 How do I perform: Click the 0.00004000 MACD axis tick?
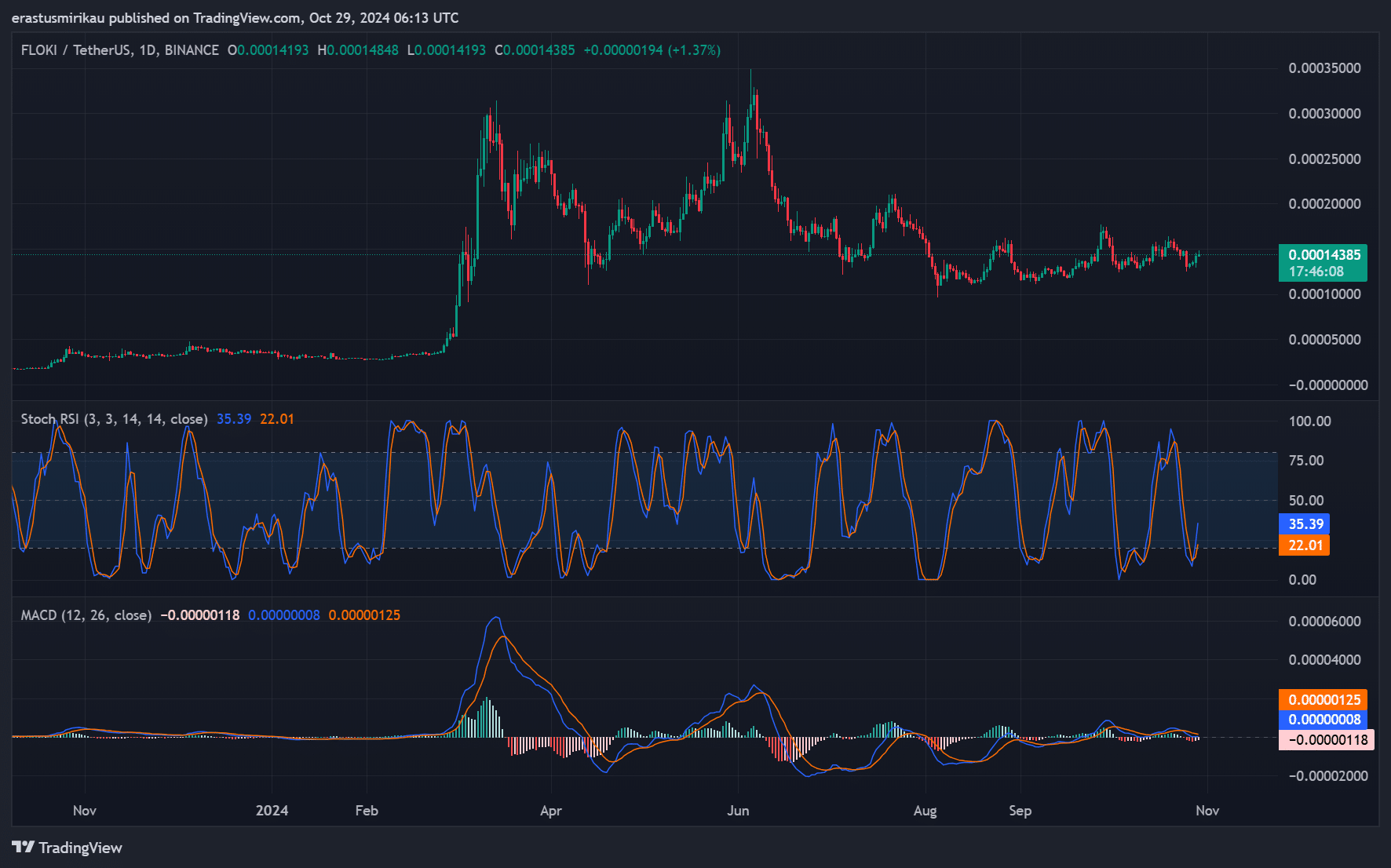[x=1324, y=660]
